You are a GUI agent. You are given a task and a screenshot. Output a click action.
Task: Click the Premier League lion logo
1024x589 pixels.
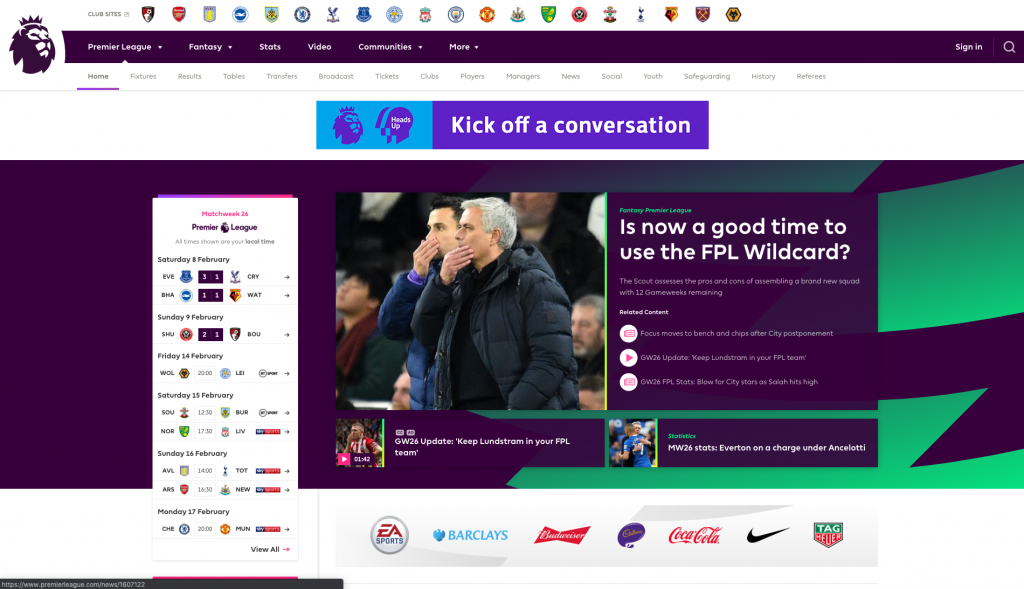coord(35,45)
